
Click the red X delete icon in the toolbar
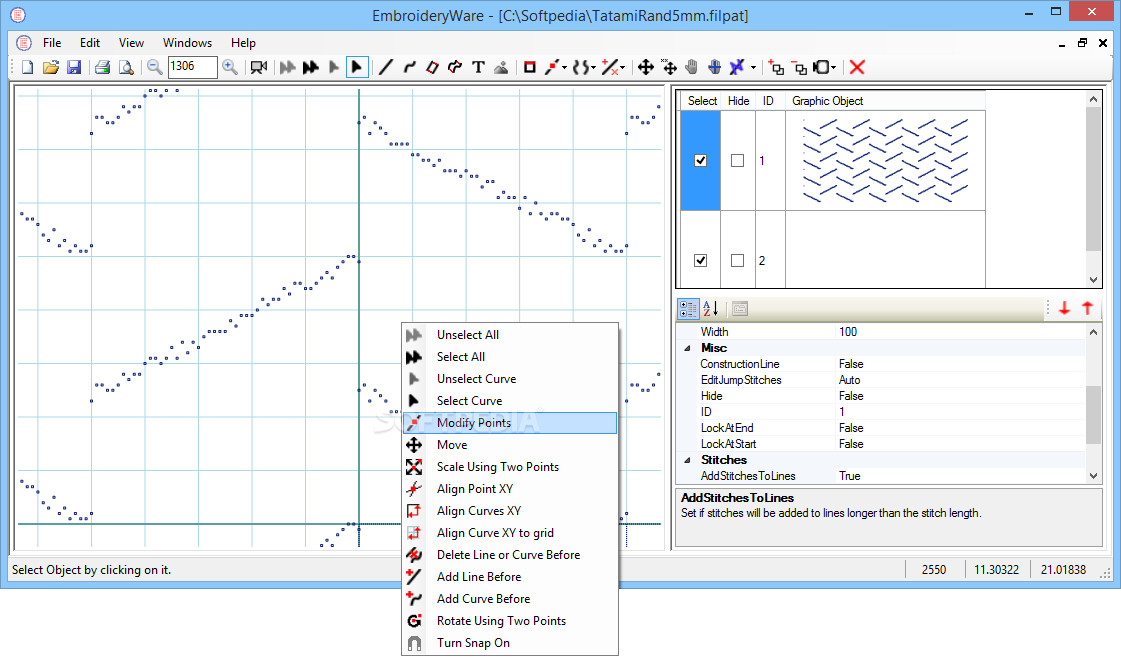[856, 67]
